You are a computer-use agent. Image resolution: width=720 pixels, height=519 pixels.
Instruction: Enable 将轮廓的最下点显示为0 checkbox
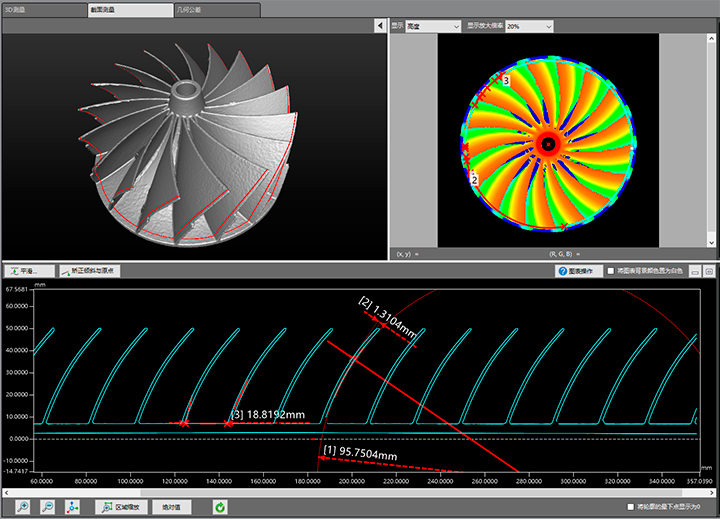[630, 507]
